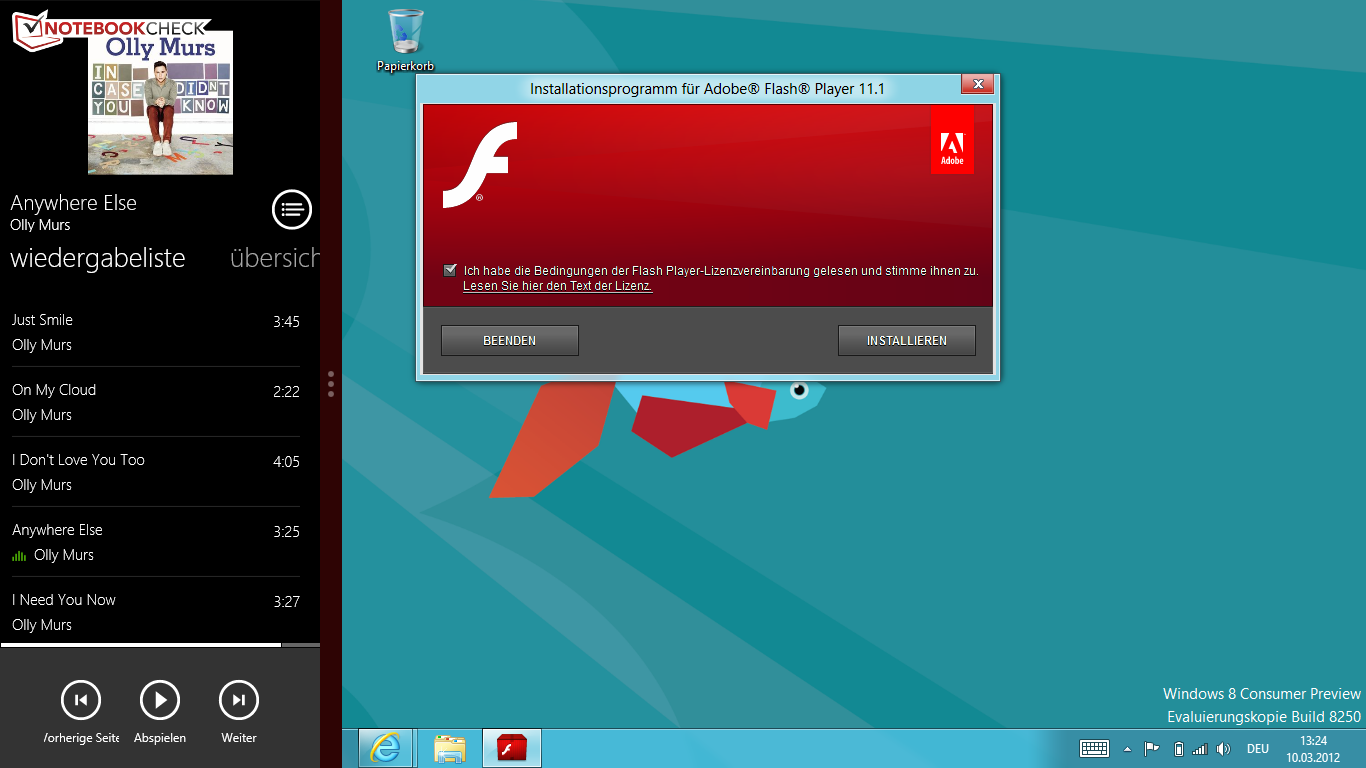Screen dimensions: 1366x768
Task: Launch Internet Explorer from the taskbar
Action: [x=385, y=748]
